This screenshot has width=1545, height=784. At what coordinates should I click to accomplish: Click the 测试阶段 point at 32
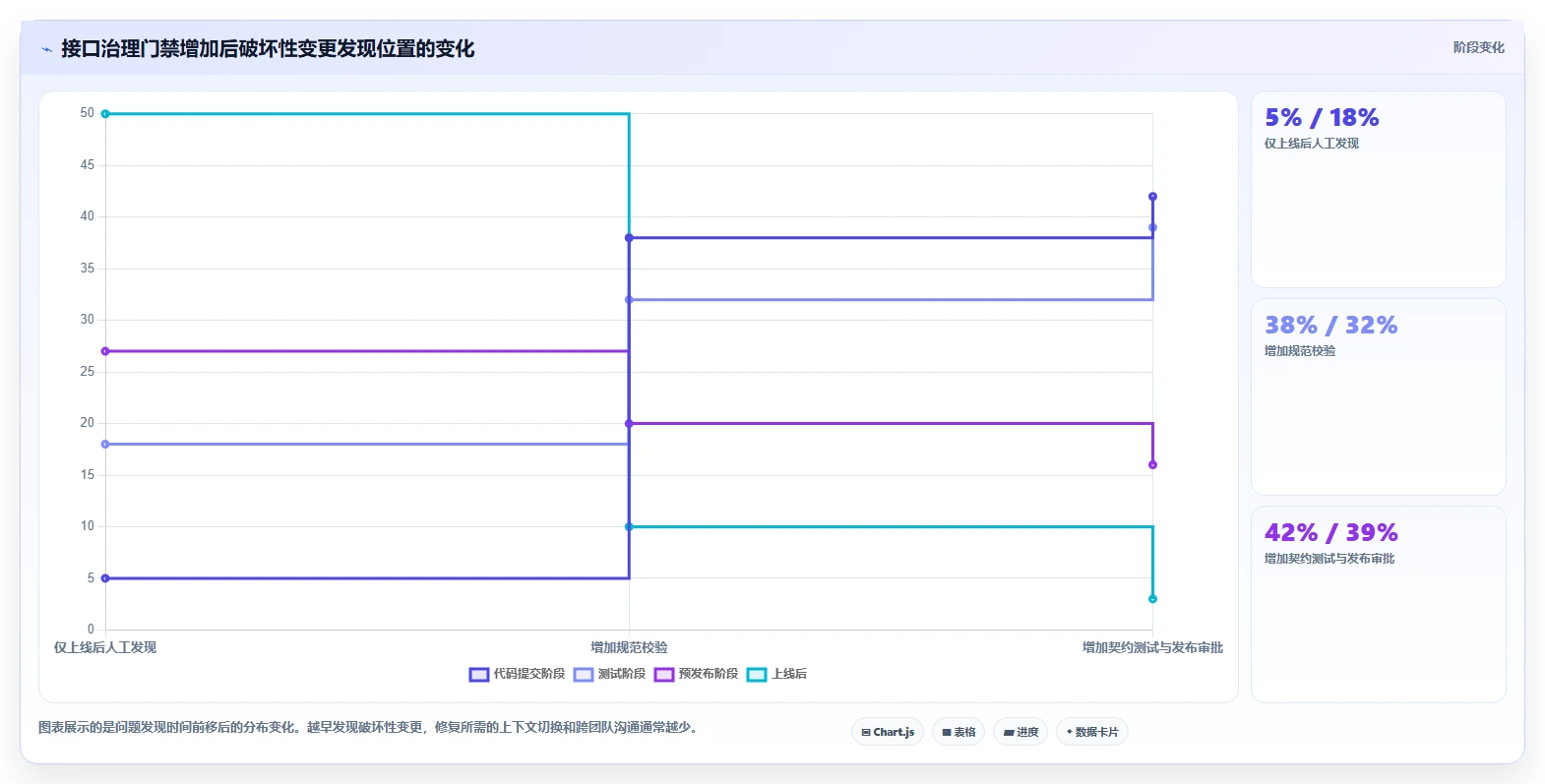coord(629,300)
